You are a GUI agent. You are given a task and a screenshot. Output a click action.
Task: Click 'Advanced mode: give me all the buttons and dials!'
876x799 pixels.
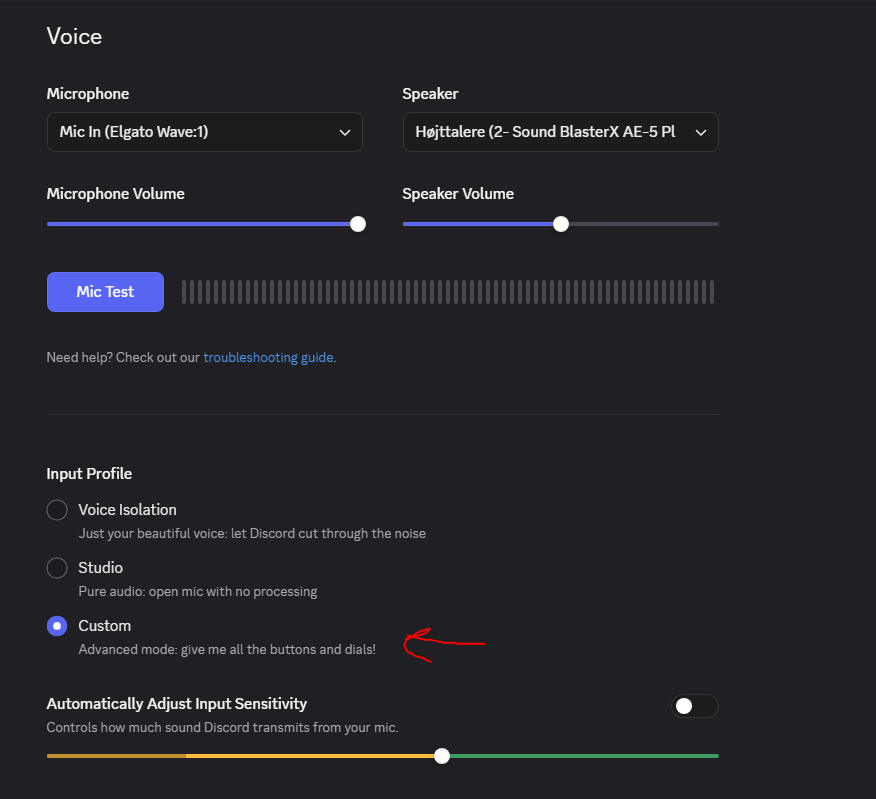(x=227, y=649)
